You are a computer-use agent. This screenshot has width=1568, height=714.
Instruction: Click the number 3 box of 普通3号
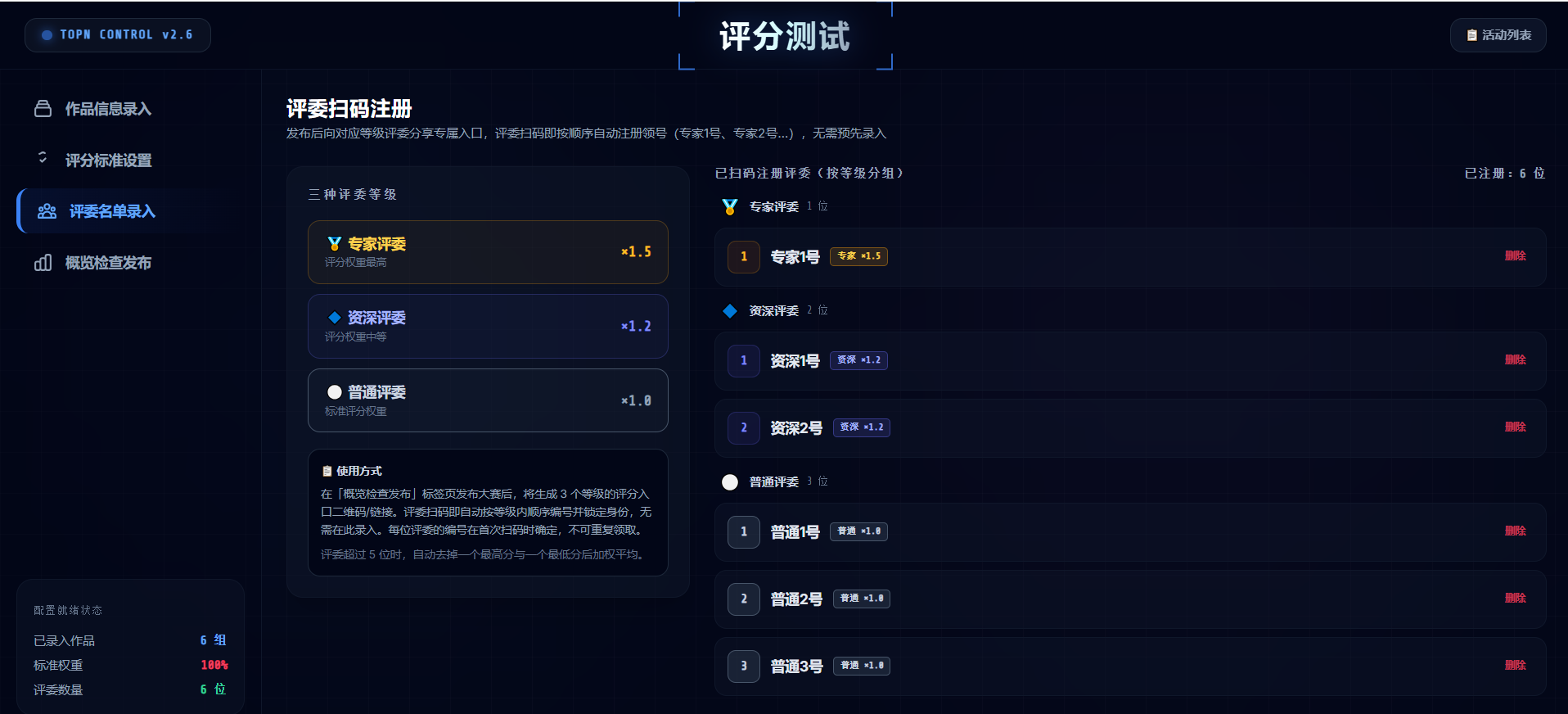(x=744, y=667)
